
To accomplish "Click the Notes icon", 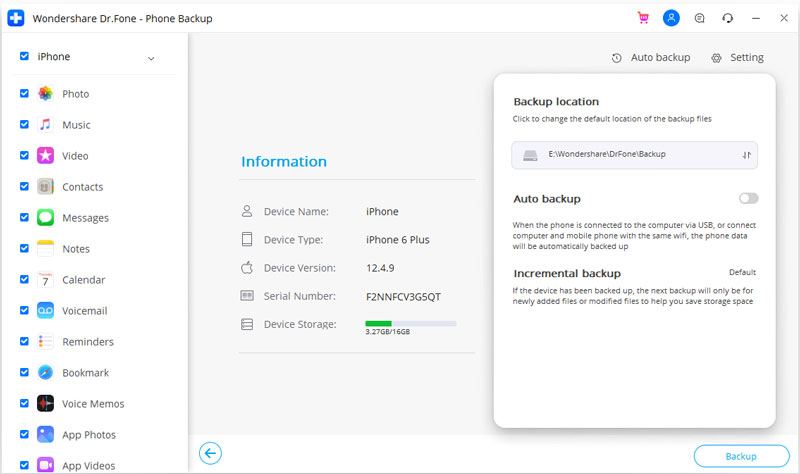I will click(x=45, y=248).
